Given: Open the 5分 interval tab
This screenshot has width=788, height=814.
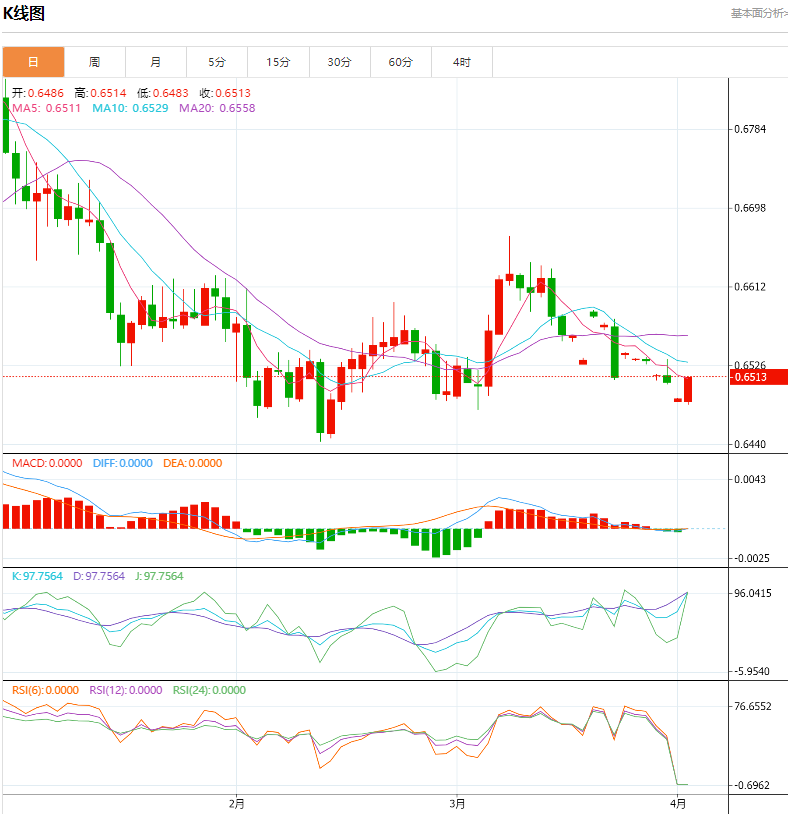Looking at the screenshot, I should click(x=217, y=62).
